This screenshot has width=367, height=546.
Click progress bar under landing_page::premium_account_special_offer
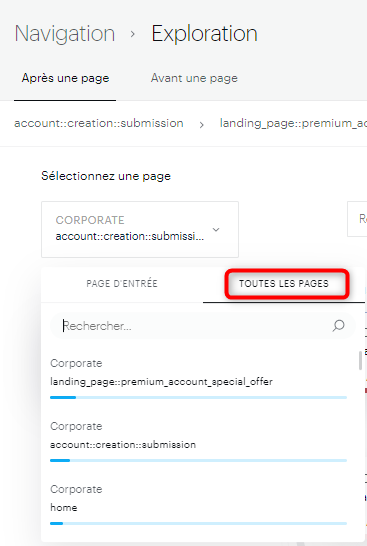(198, 397)
